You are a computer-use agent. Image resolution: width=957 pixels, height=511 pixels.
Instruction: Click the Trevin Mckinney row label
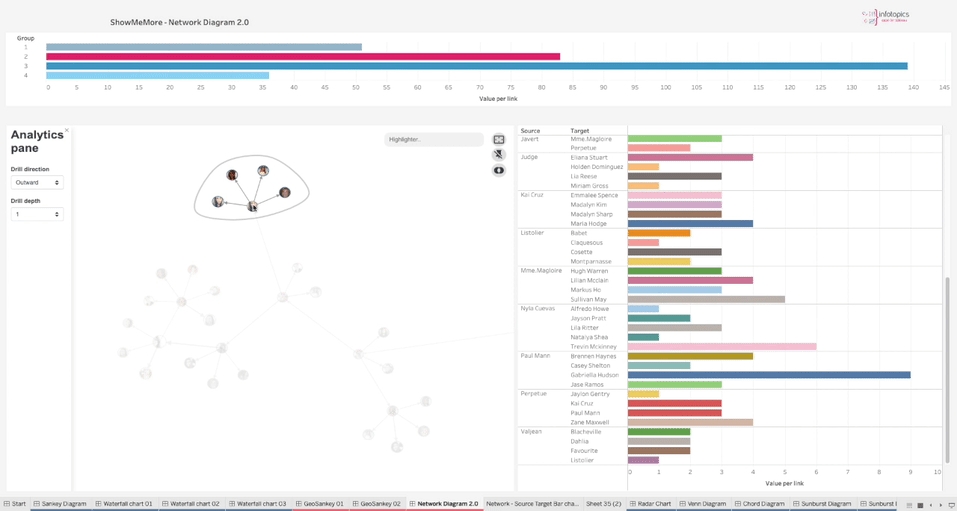pos(593,347)
